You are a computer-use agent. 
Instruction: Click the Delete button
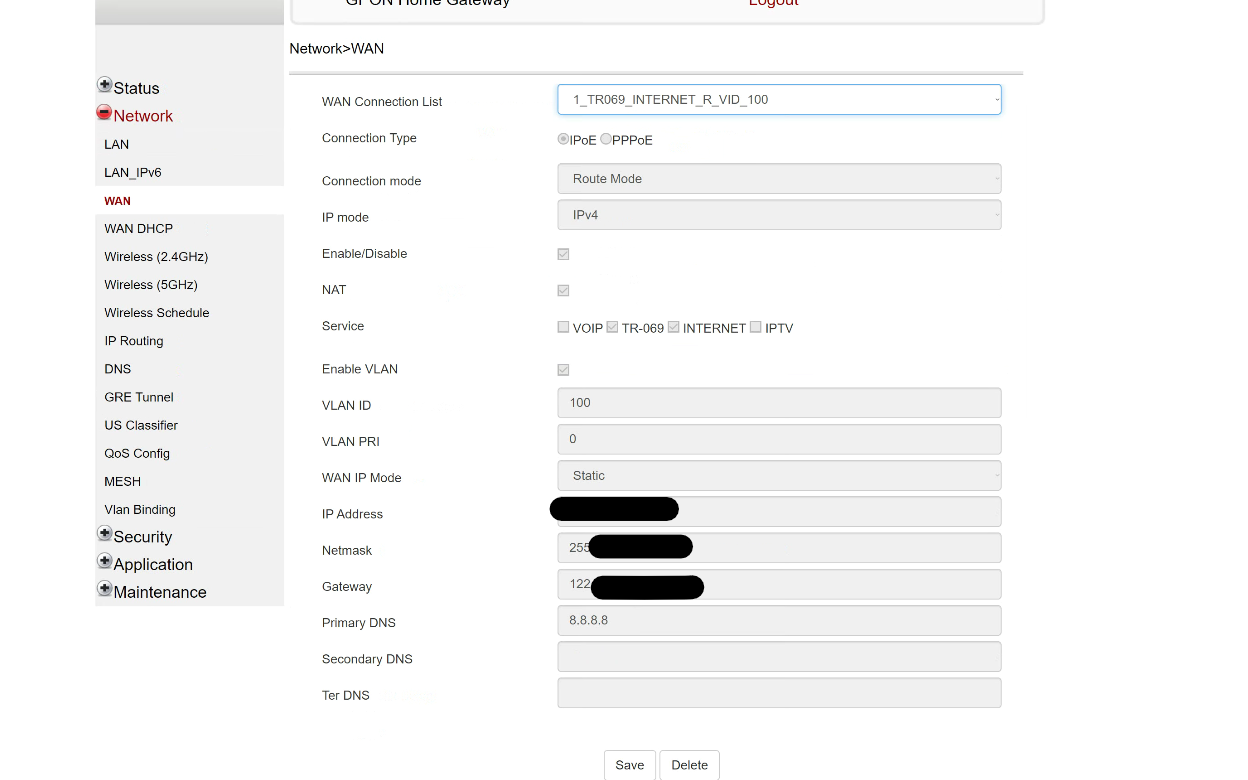(689, 765)
